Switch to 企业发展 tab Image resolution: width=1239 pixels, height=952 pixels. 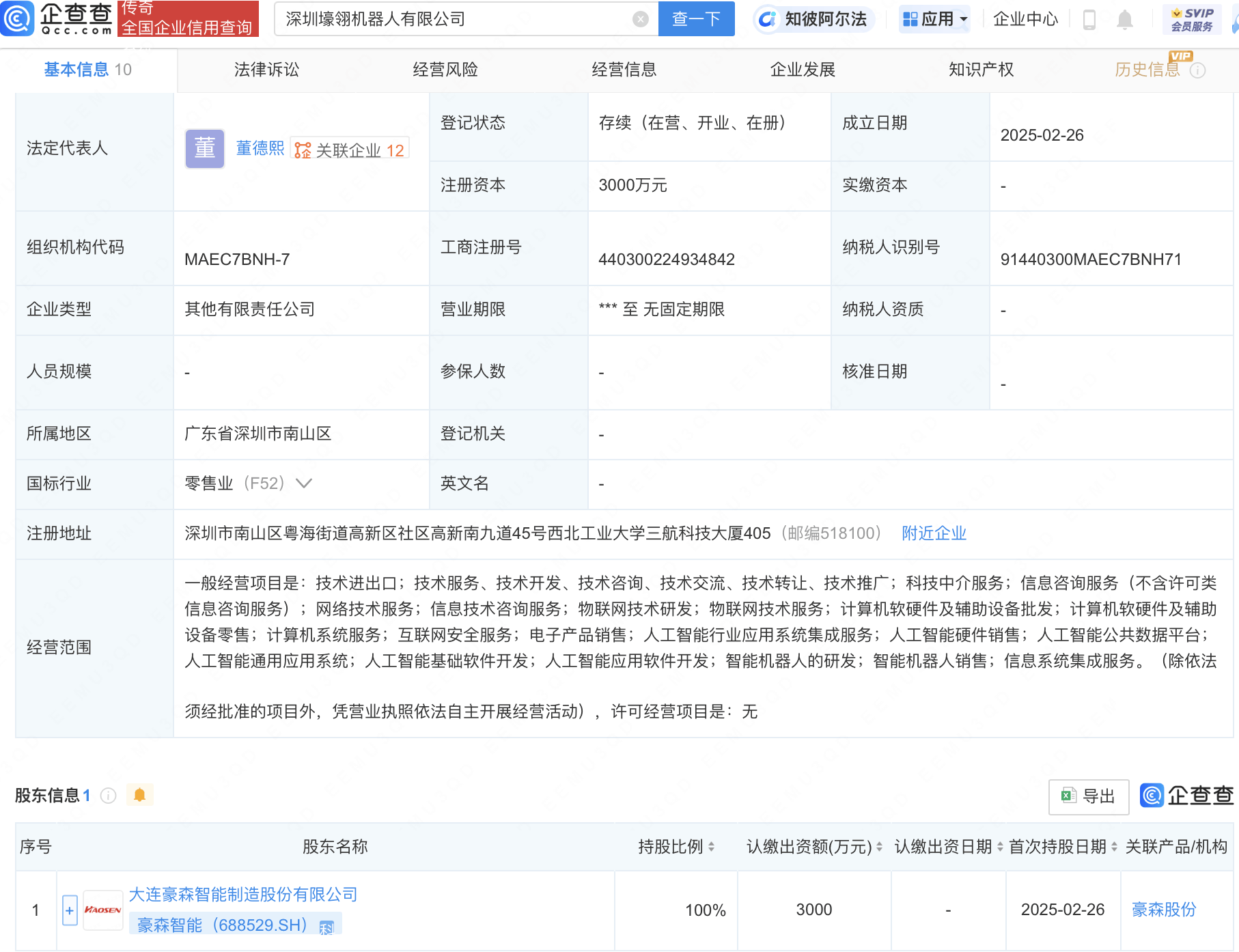803,70
